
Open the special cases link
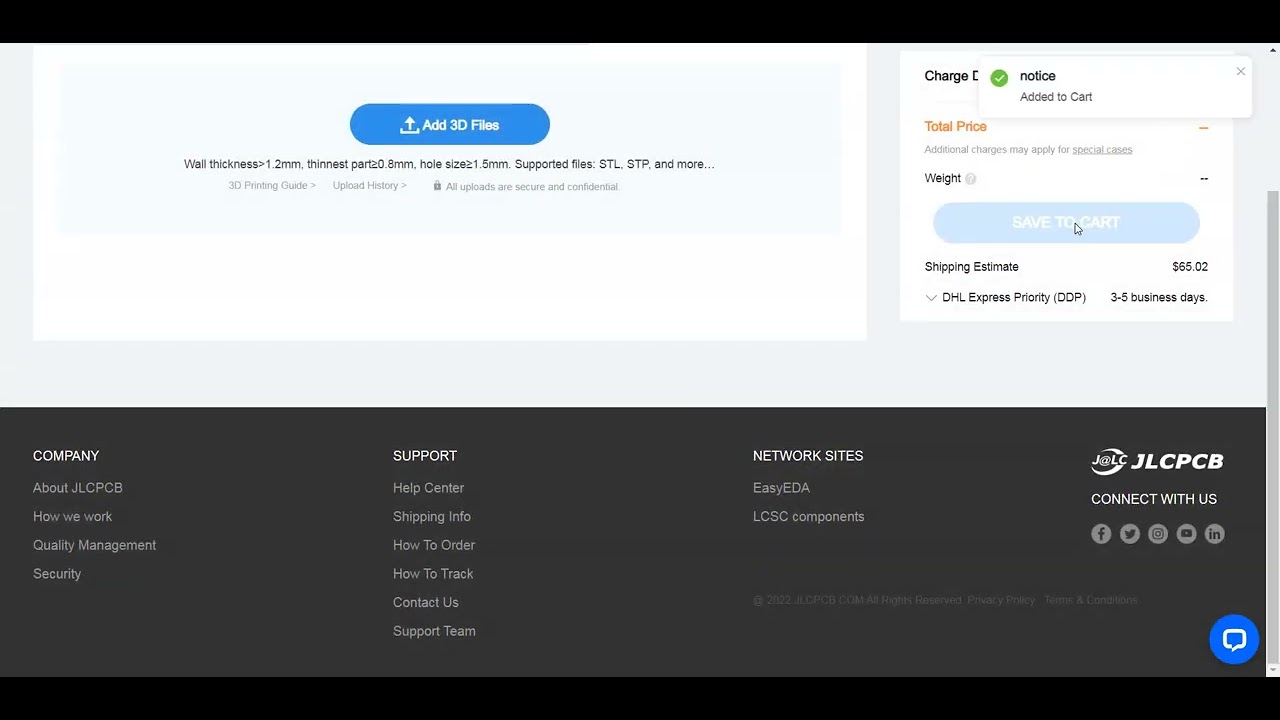(x=1102, y=150)
